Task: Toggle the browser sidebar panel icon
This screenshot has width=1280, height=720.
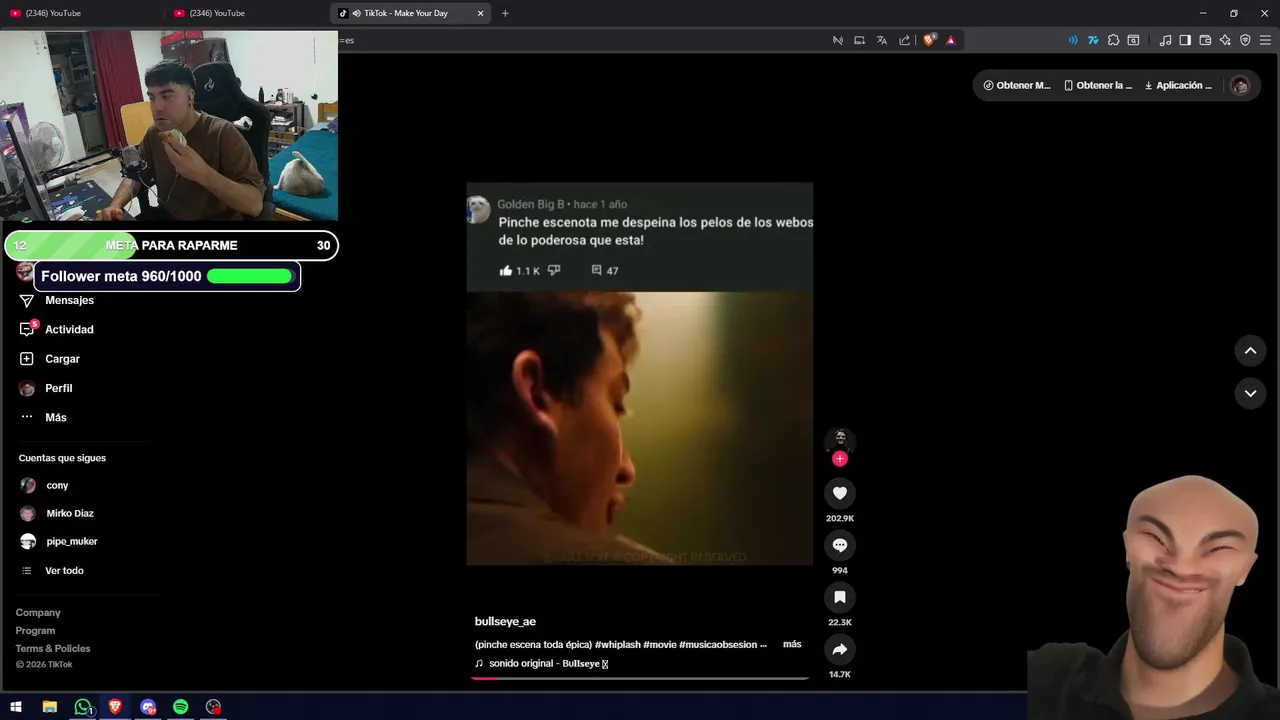Action: [1185, 40]
